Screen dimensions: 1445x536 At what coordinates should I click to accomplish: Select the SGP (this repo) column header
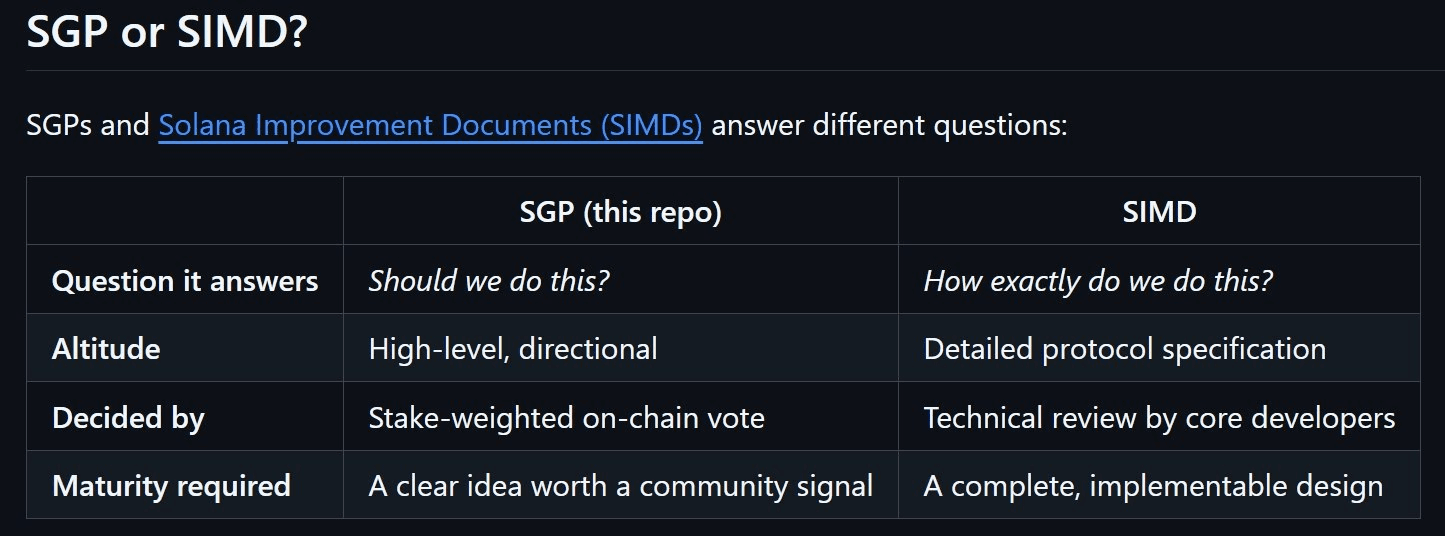[620, 212]
